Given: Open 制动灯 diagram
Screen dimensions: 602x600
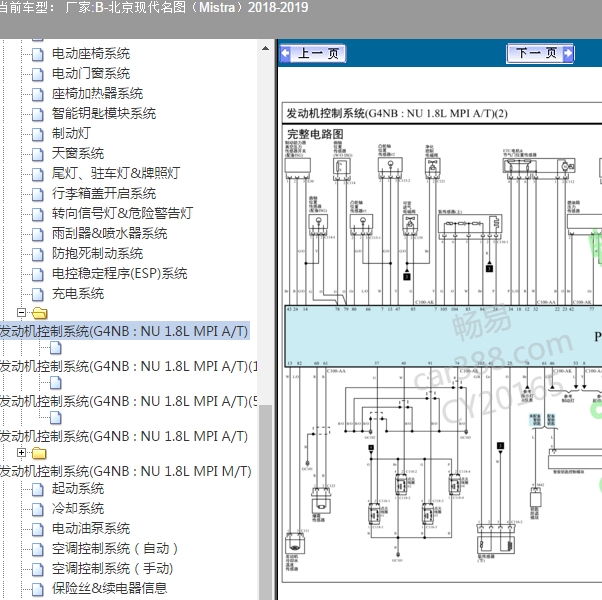Looking at the screenshot, I should click(71, 134).
